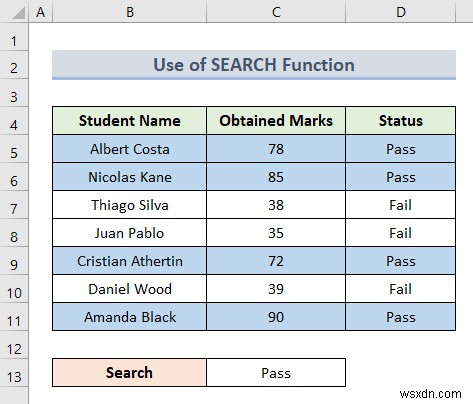Select the Status header cell
This screenshot has width=473, height=404.
(401, 121)
